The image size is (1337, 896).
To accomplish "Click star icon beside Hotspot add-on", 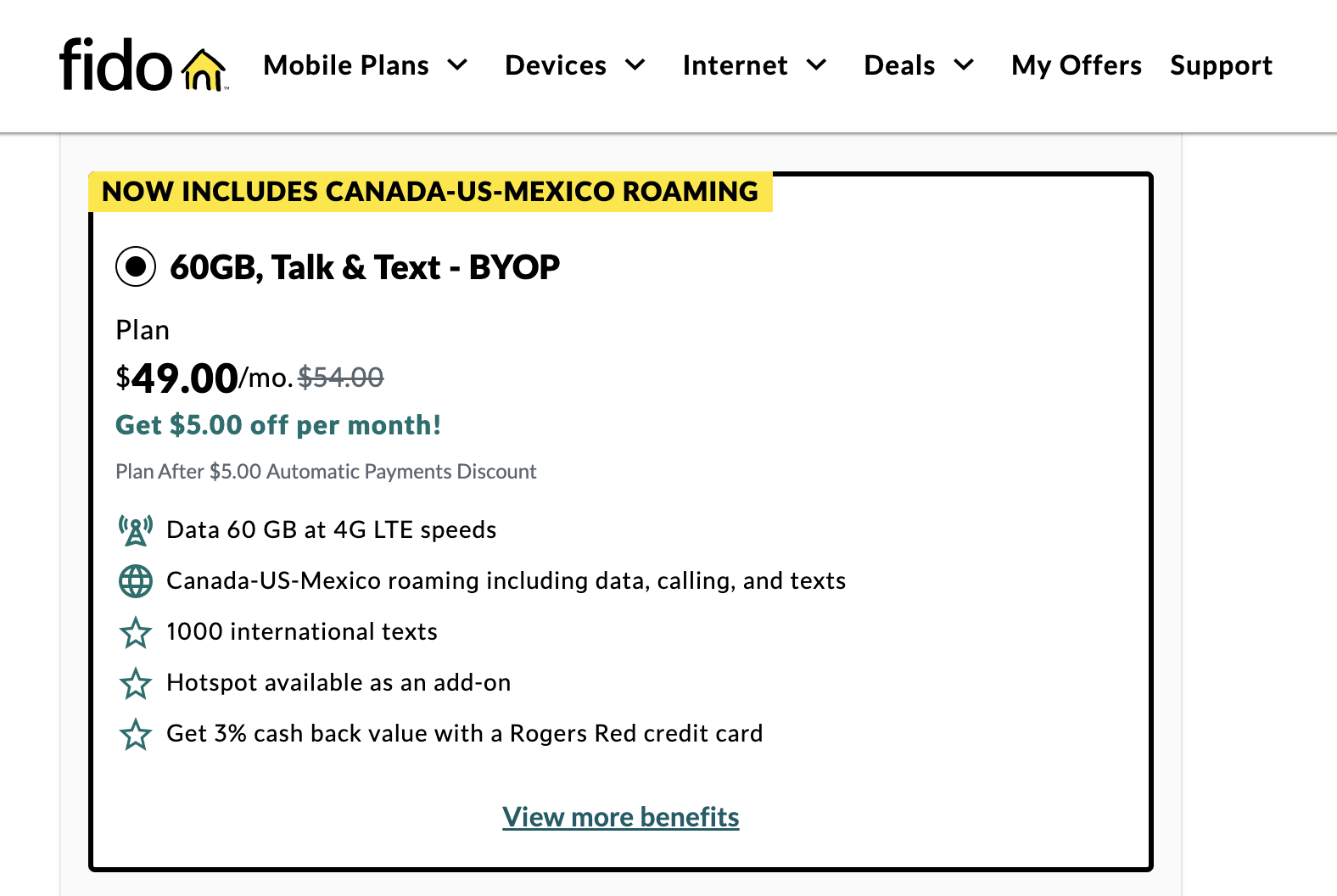I will (x=136, y=683).
